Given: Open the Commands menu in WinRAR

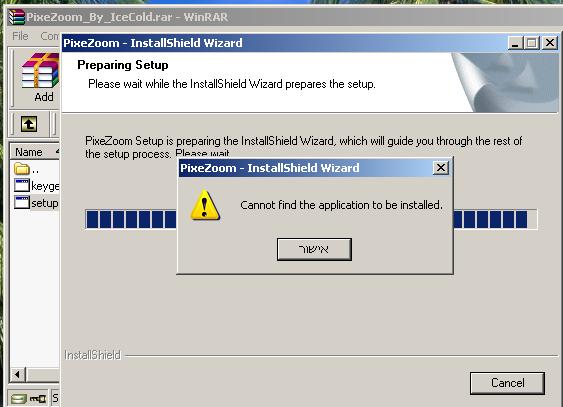Looking at the screenshot, I should [50, 36].
